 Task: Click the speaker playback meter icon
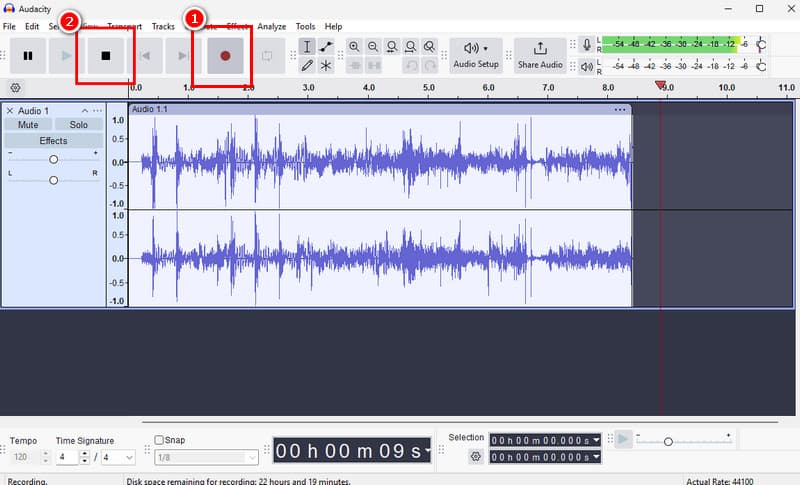coord(587,66)
